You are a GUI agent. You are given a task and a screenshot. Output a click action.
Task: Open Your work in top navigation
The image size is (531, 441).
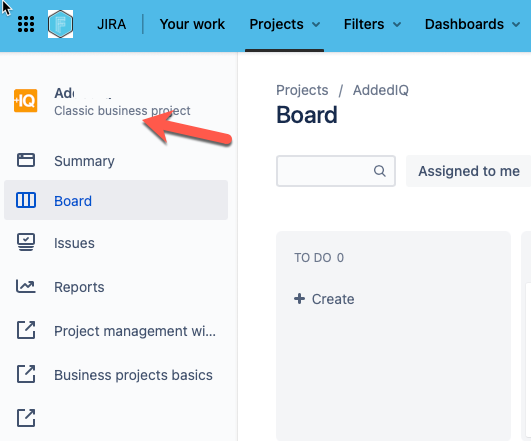coord(192,24)
